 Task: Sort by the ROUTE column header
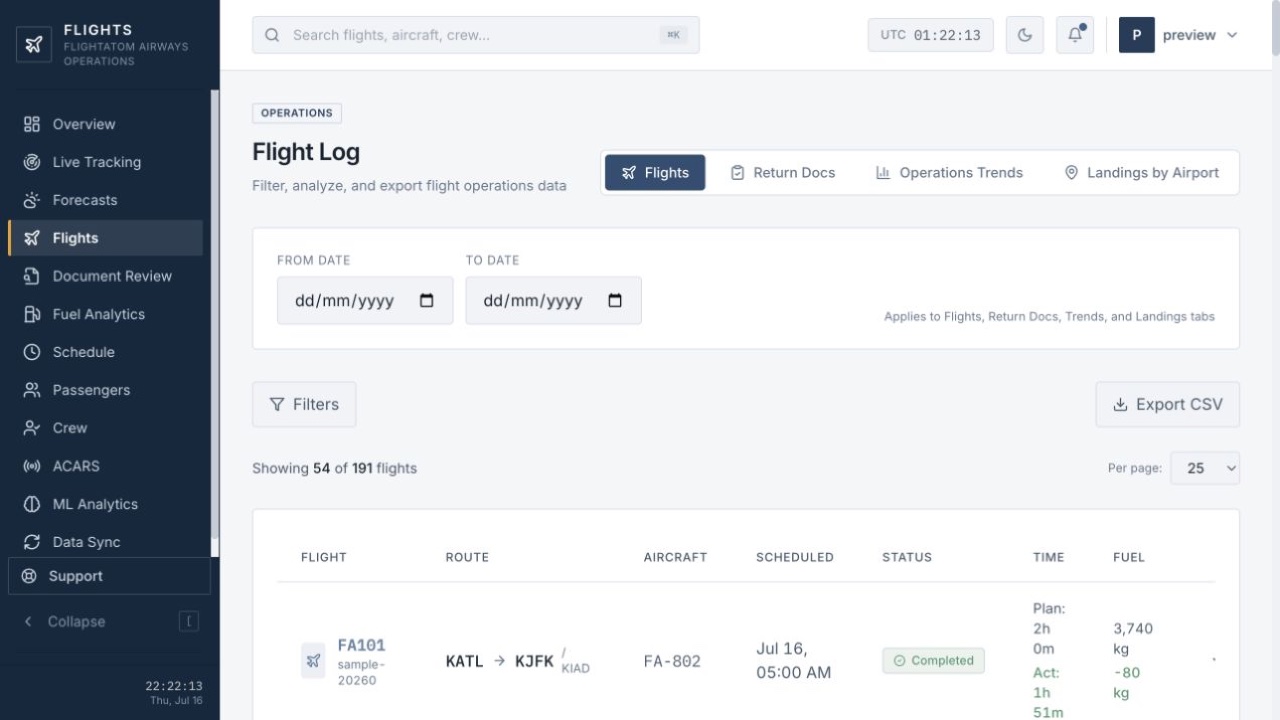point(467,557)
